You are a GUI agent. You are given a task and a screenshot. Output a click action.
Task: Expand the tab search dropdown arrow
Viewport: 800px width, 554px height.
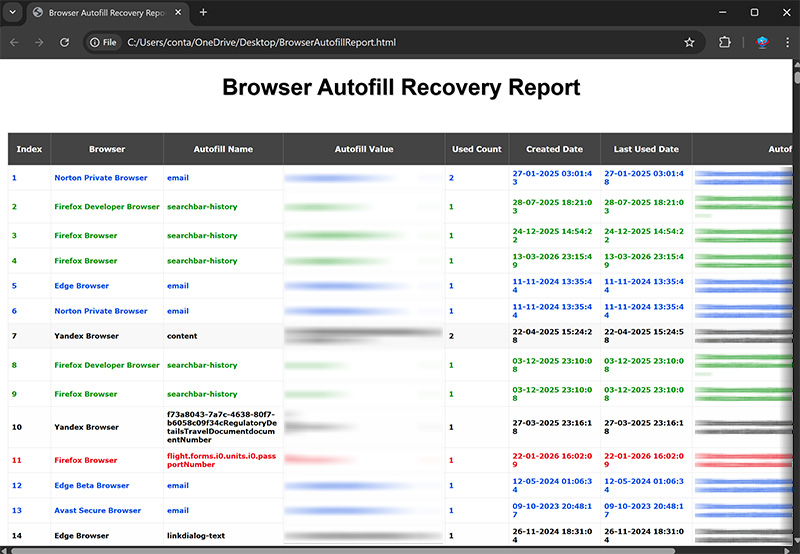pos(13,13)
